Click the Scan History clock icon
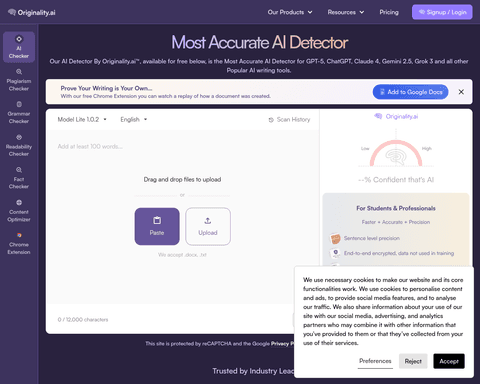The width and height of the screenshot is (480, 384). click(x=271, y=120)
